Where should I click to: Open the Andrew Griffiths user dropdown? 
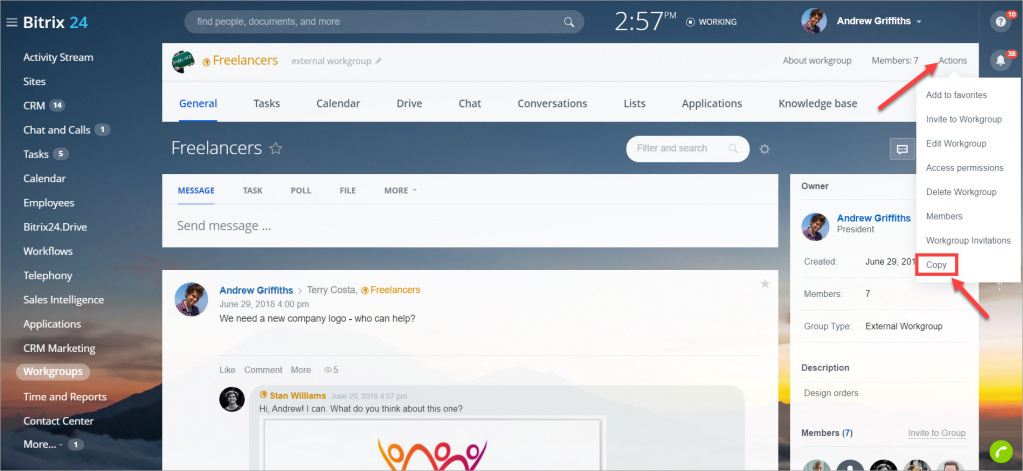(x=879, y=22)
